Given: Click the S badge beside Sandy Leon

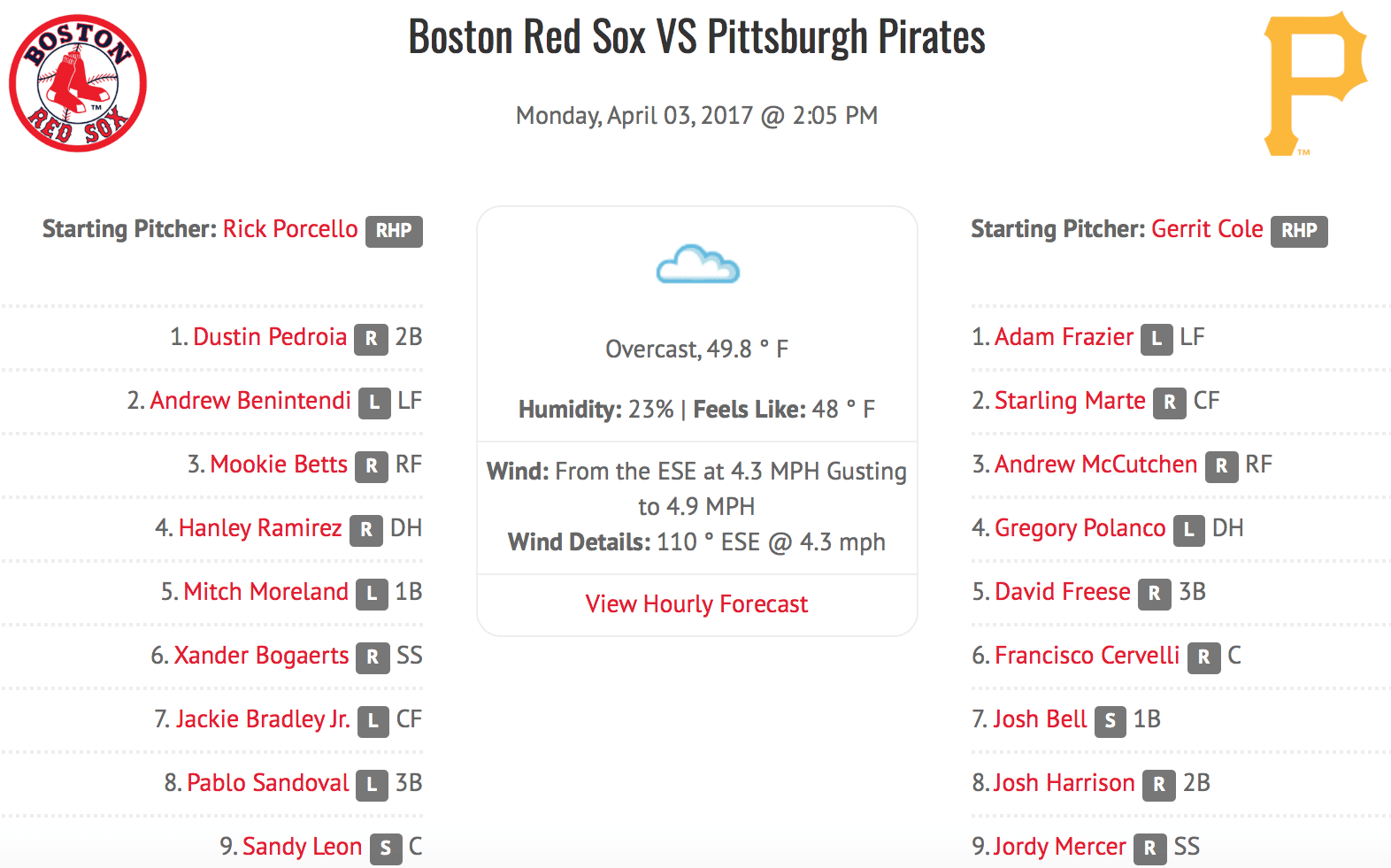Looking at the screenshot, I should click(385, 849).
